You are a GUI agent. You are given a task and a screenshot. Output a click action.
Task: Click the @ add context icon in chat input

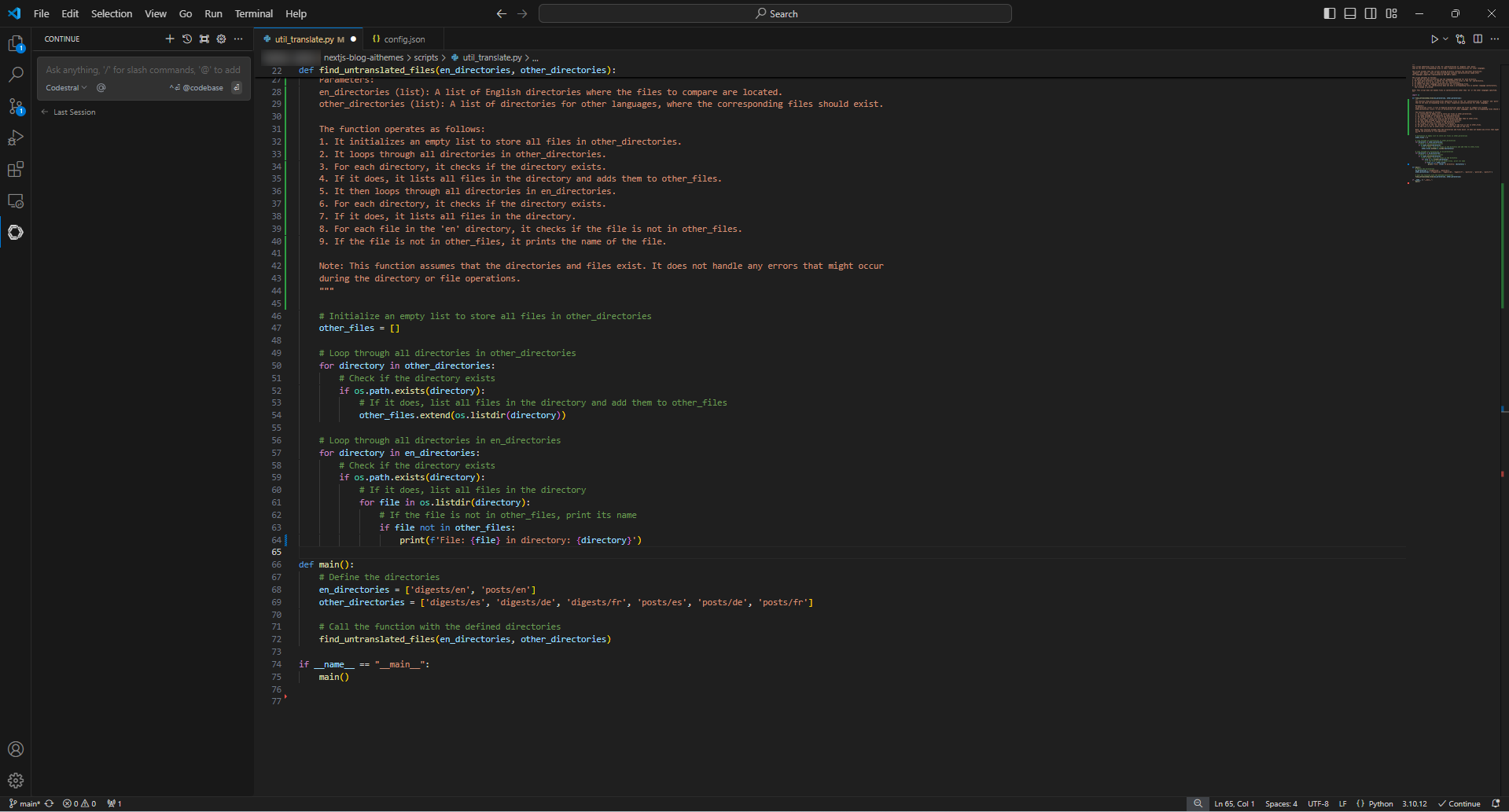point(101,87)
